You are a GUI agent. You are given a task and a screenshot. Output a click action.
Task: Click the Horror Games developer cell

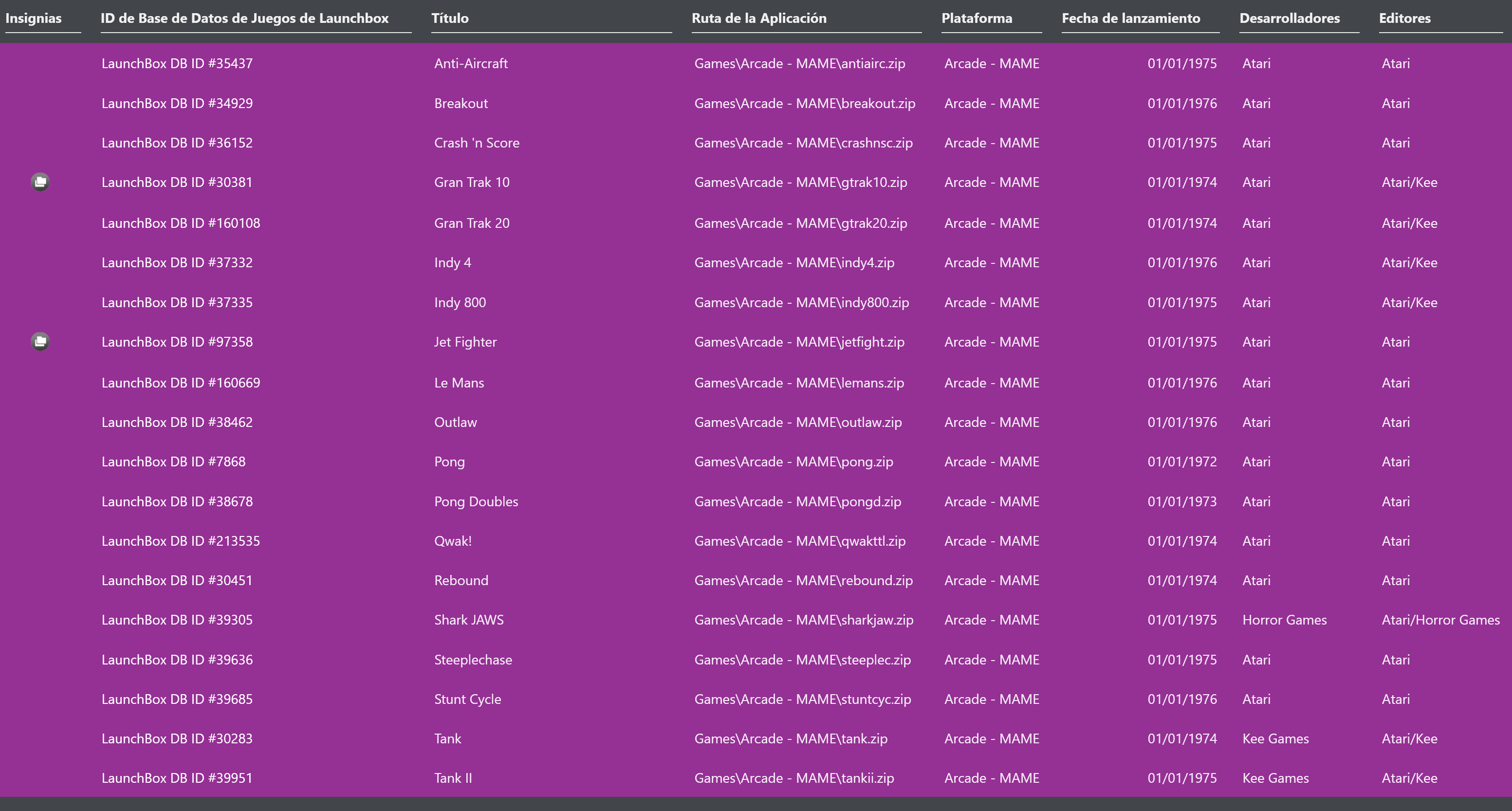click(1284, 620)
